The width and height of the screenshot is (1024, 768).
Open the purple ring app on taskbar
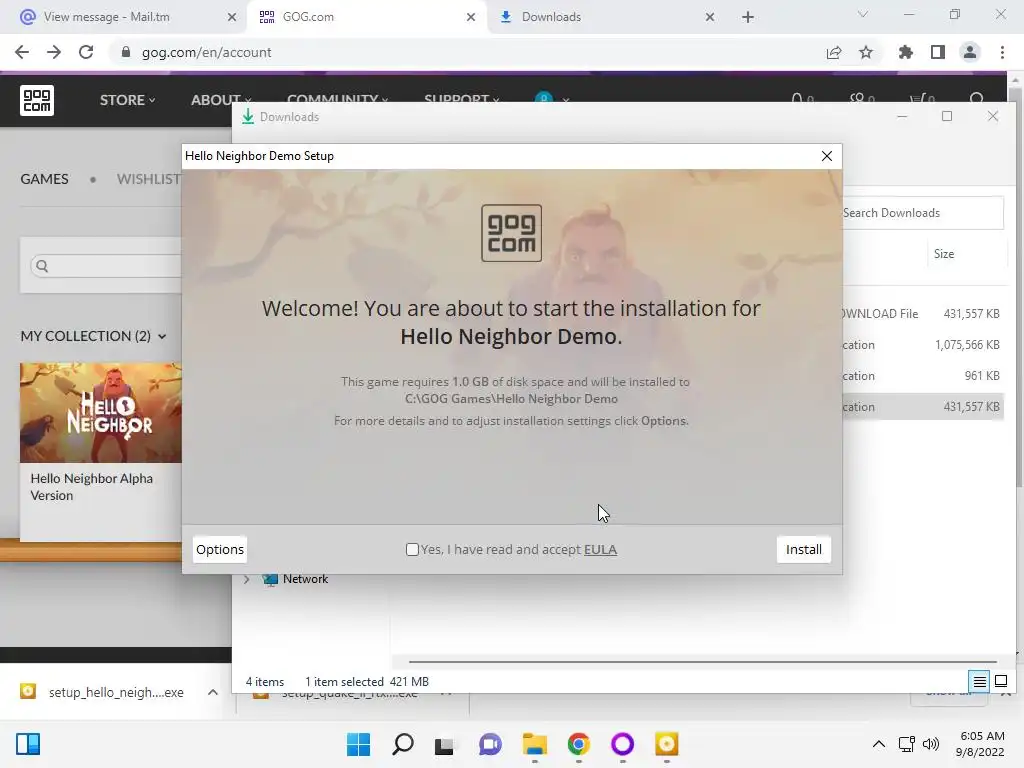coord(622,744)
